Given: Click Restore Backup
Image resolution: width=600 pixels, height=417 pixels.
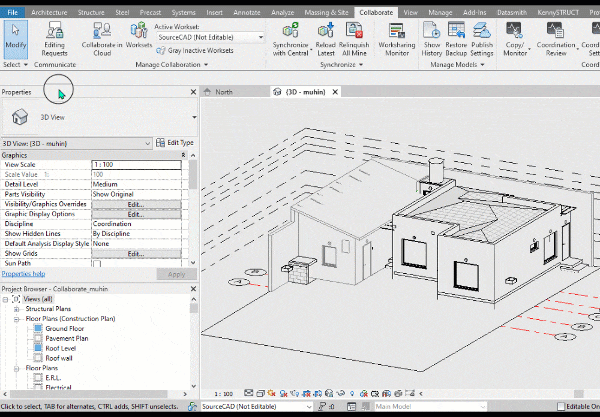Looking at the screenshot, I should click(456, 39).
